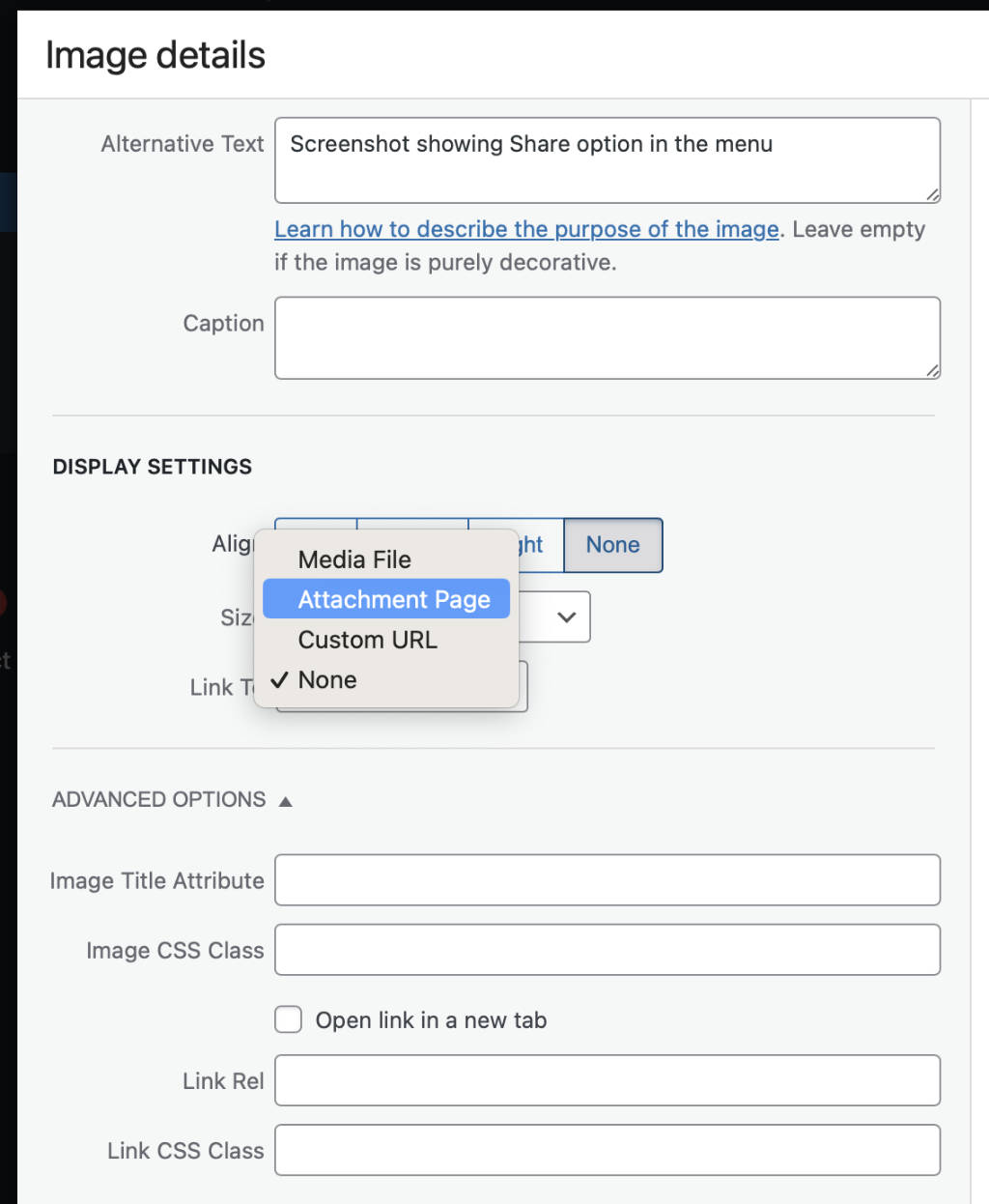The width and height of the screenshot is (989, 1204).
Task: Click the Caption field resize grip
Action: point(932,370)
